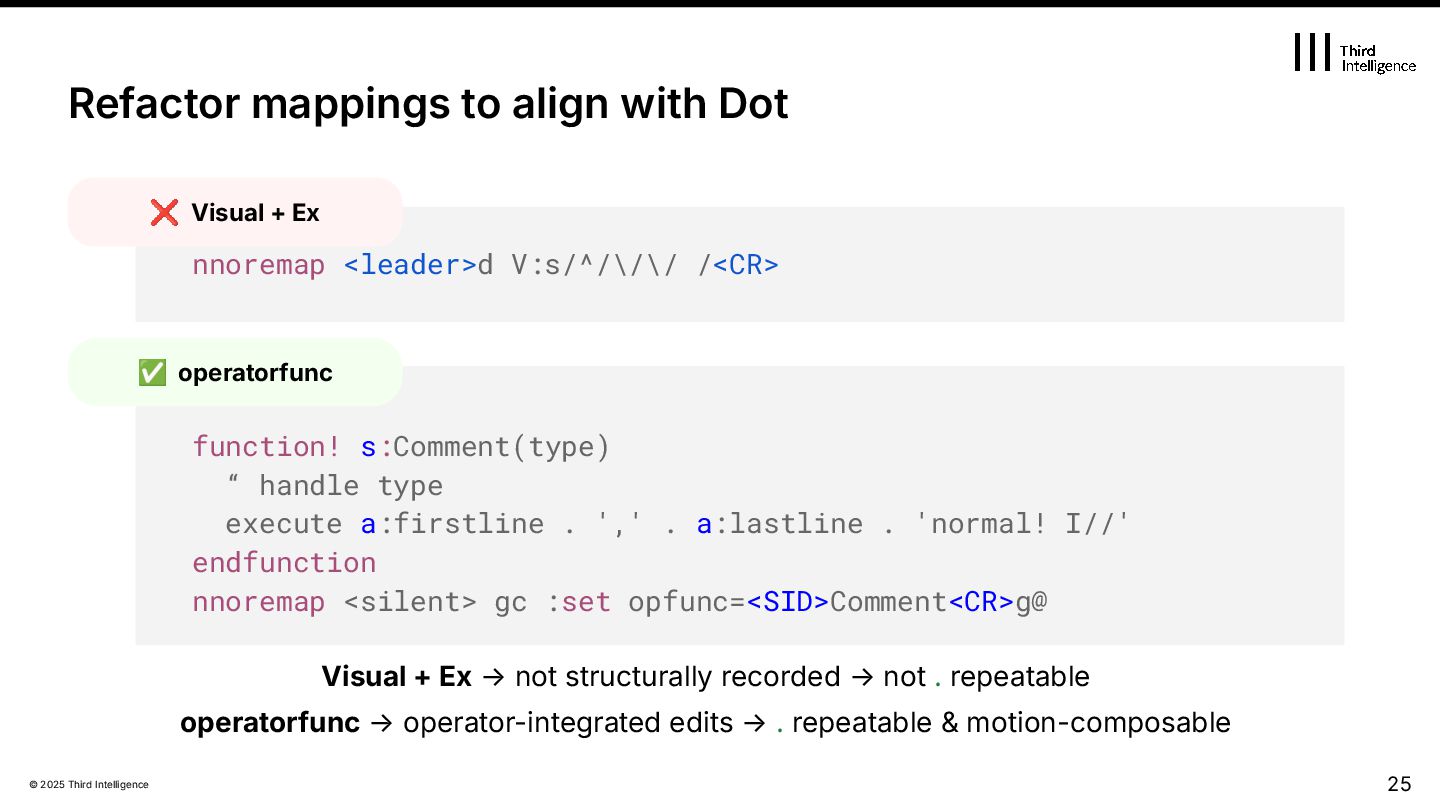Click the slide title heading
The width and height of the screenshot is (1440, 810).
[x=428, y=104]
